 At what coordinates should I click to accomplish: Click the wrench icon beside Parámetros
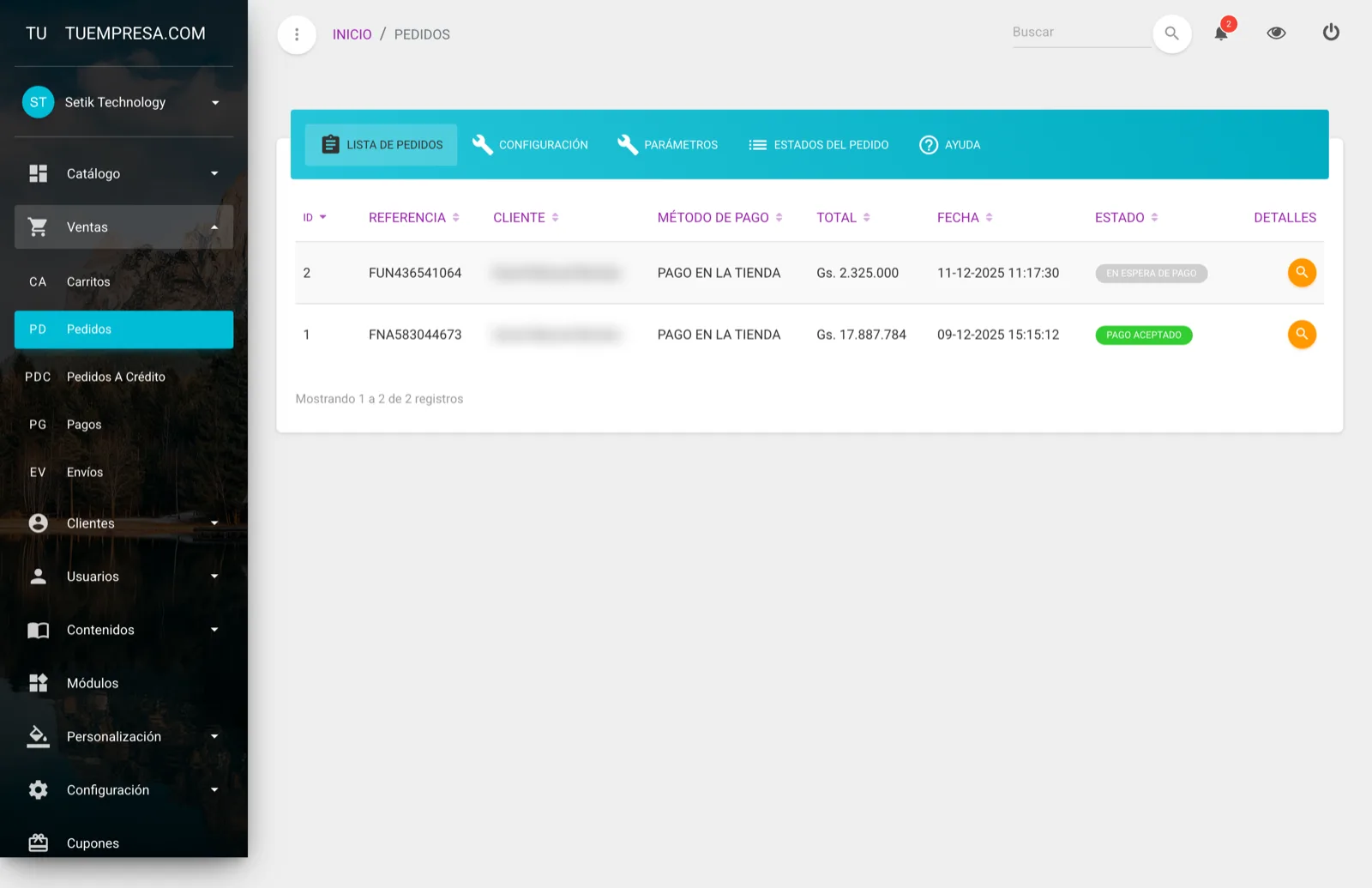[627, 145]
